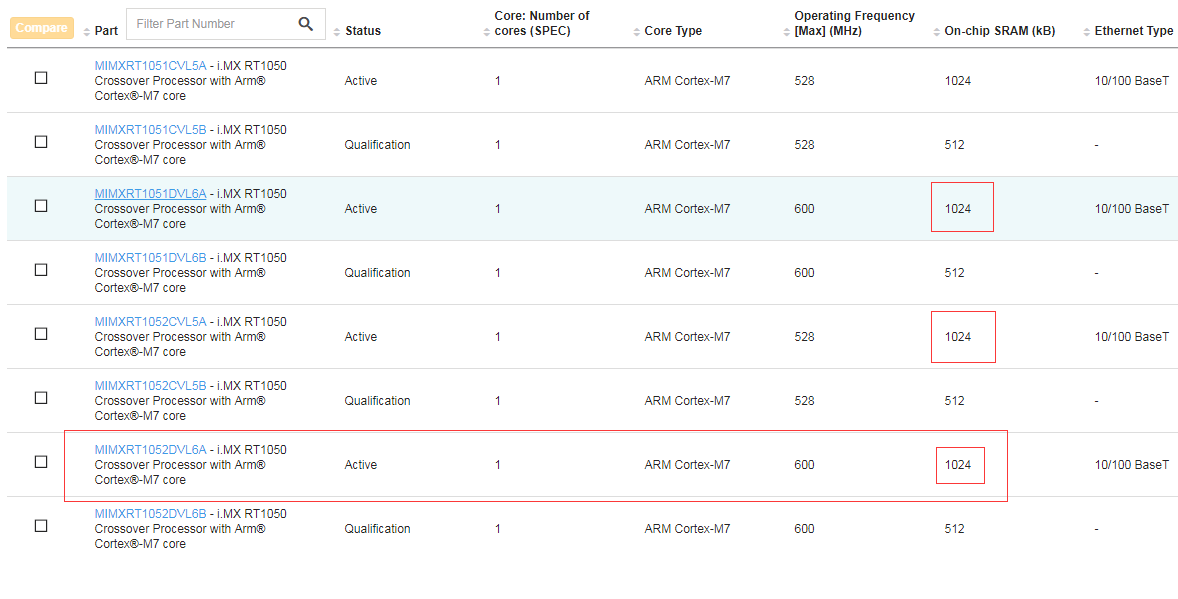Enable checkbox for MIMXRT1052CVL5B part
Viewport: 1178px width, 599px height.
pos(41,398)
